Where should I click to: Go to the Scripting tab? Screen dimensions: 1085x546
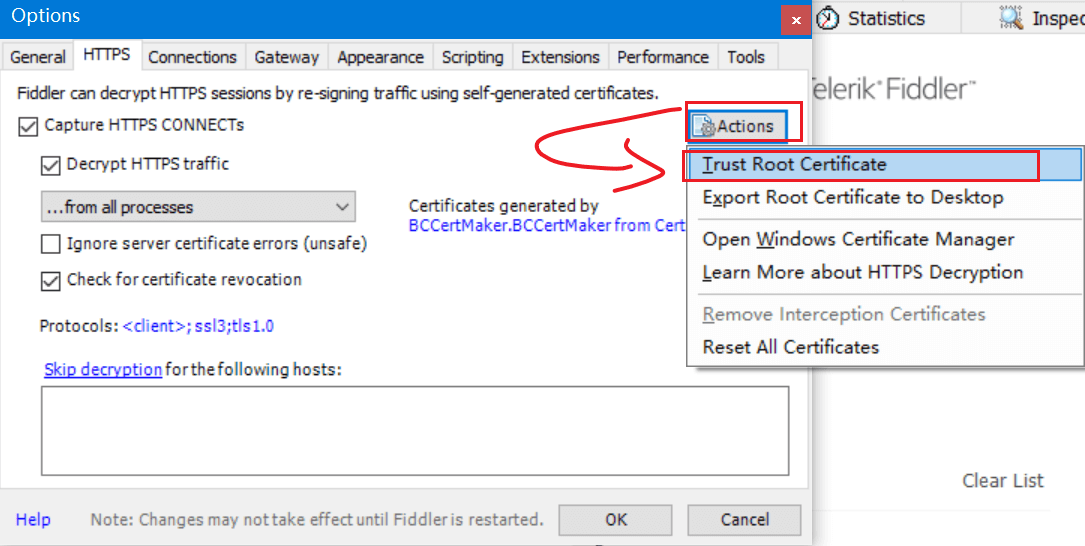coord(473,57)
